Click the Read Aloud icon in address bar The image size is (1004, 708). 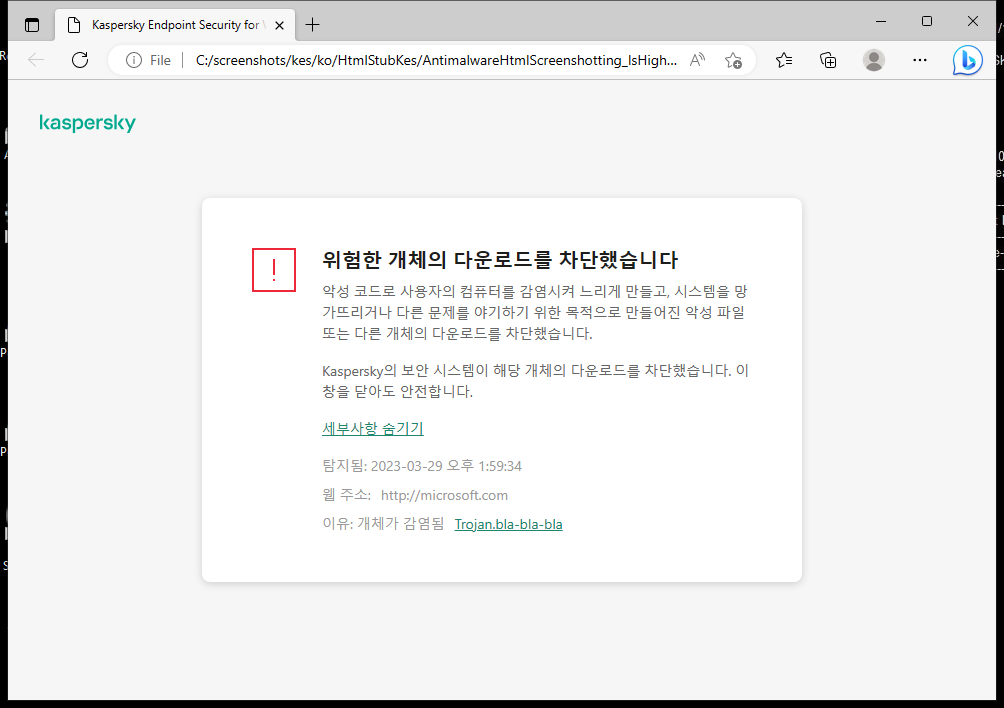697,60
